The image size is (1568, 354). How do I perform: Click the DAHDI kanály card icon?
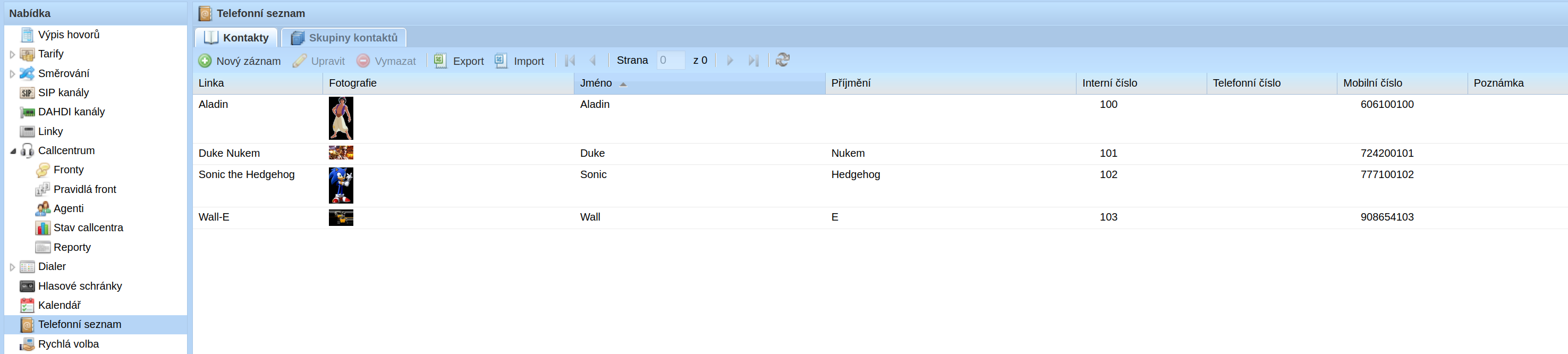coord(28,112)
